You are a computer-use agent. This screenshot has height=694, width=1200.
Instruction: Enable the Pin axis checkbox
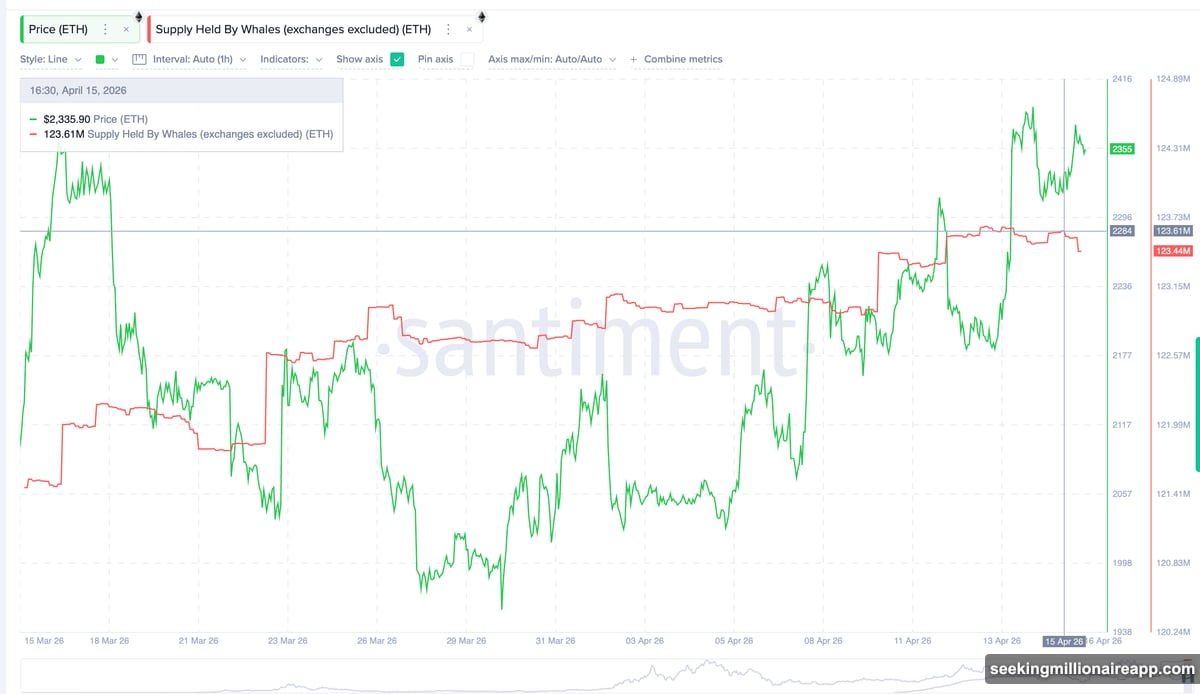tap(467, 59)
